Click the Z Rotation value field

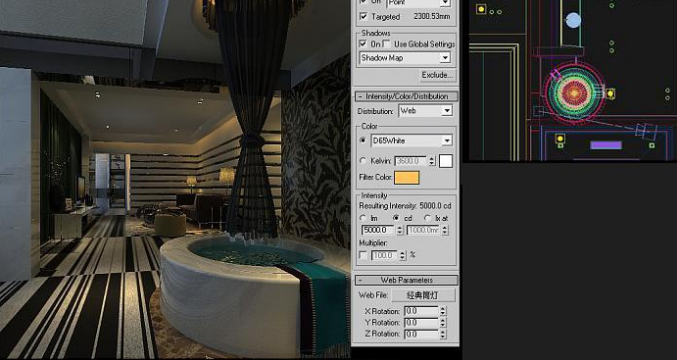tap(421, 334)
